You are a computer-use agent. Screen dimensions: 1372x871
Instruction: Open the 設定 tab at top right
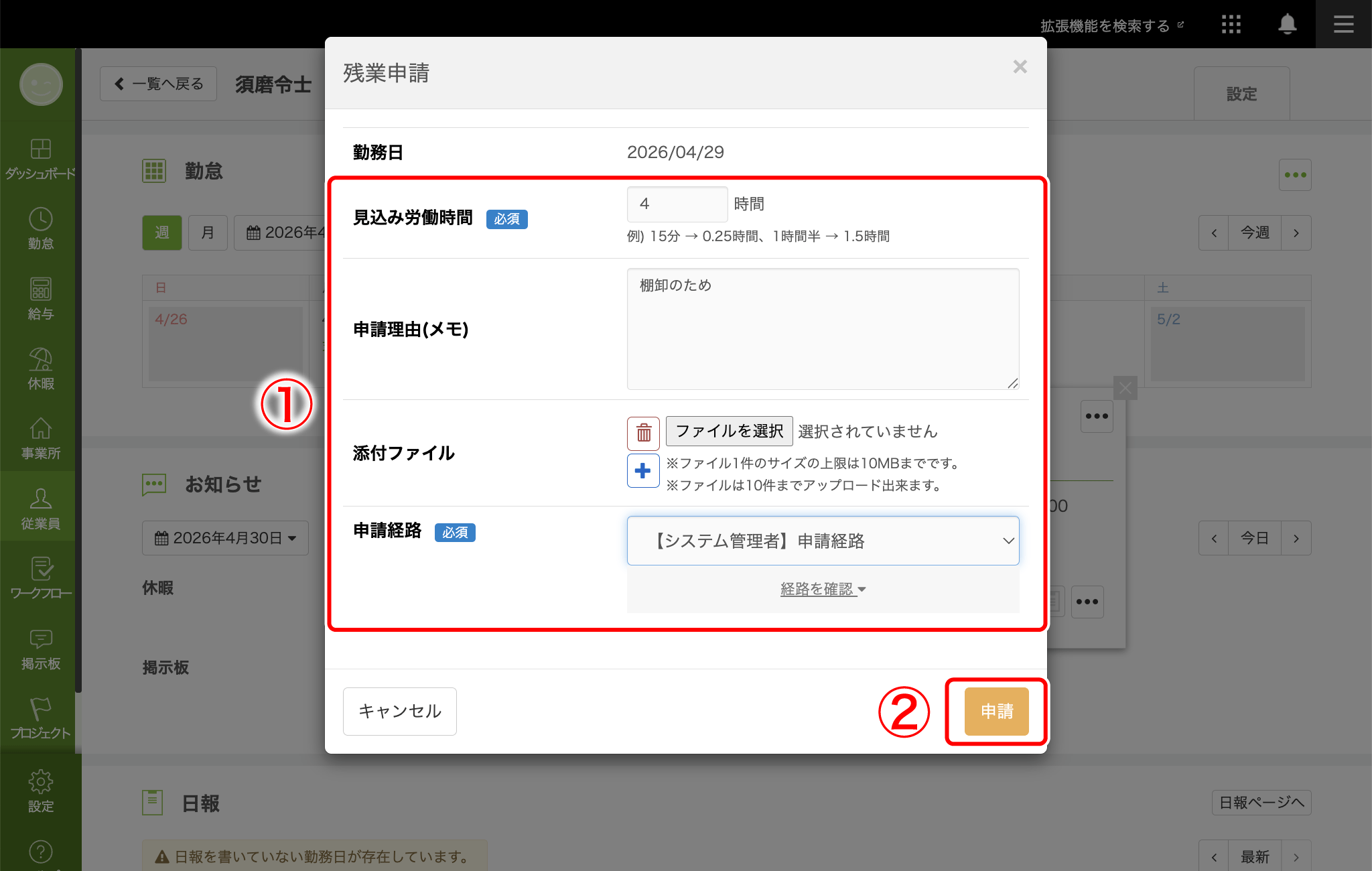(x=1241, y=94)
